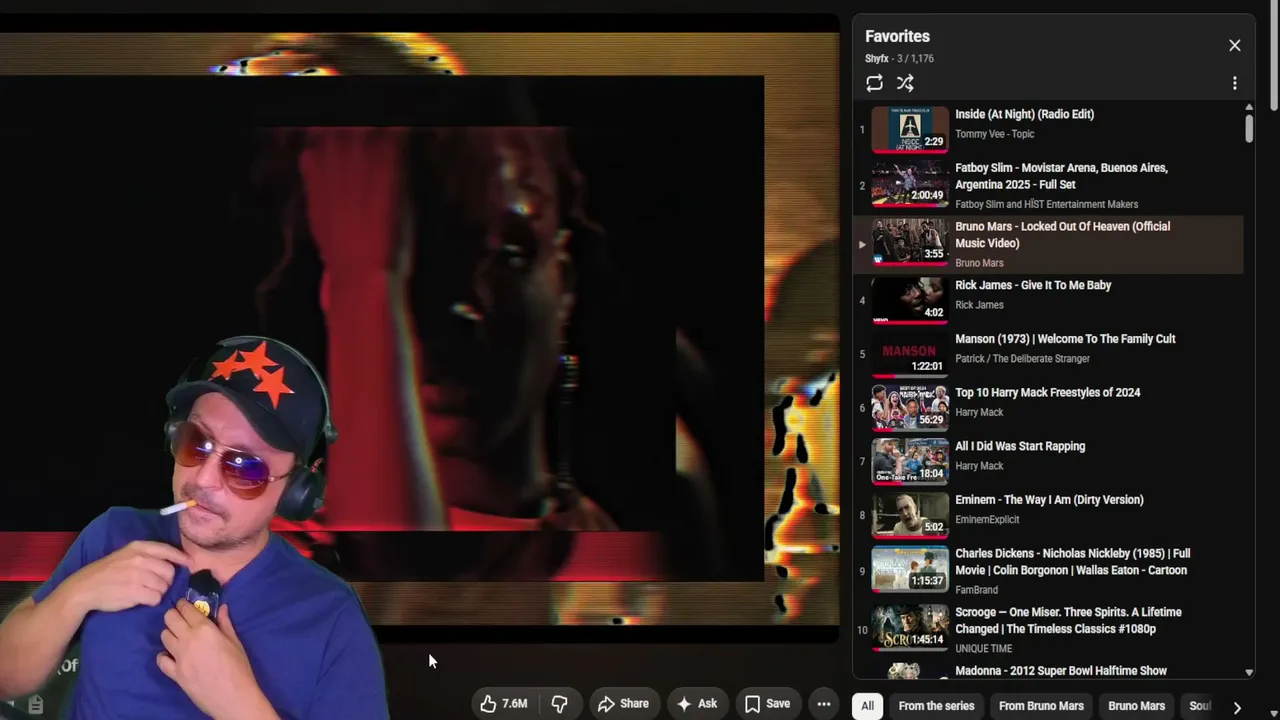Image resolution: width=1280 pixels, height=720 pixels.
Task: Toggle shuffle for the Favorites playlist
Action: click(905, 83)
